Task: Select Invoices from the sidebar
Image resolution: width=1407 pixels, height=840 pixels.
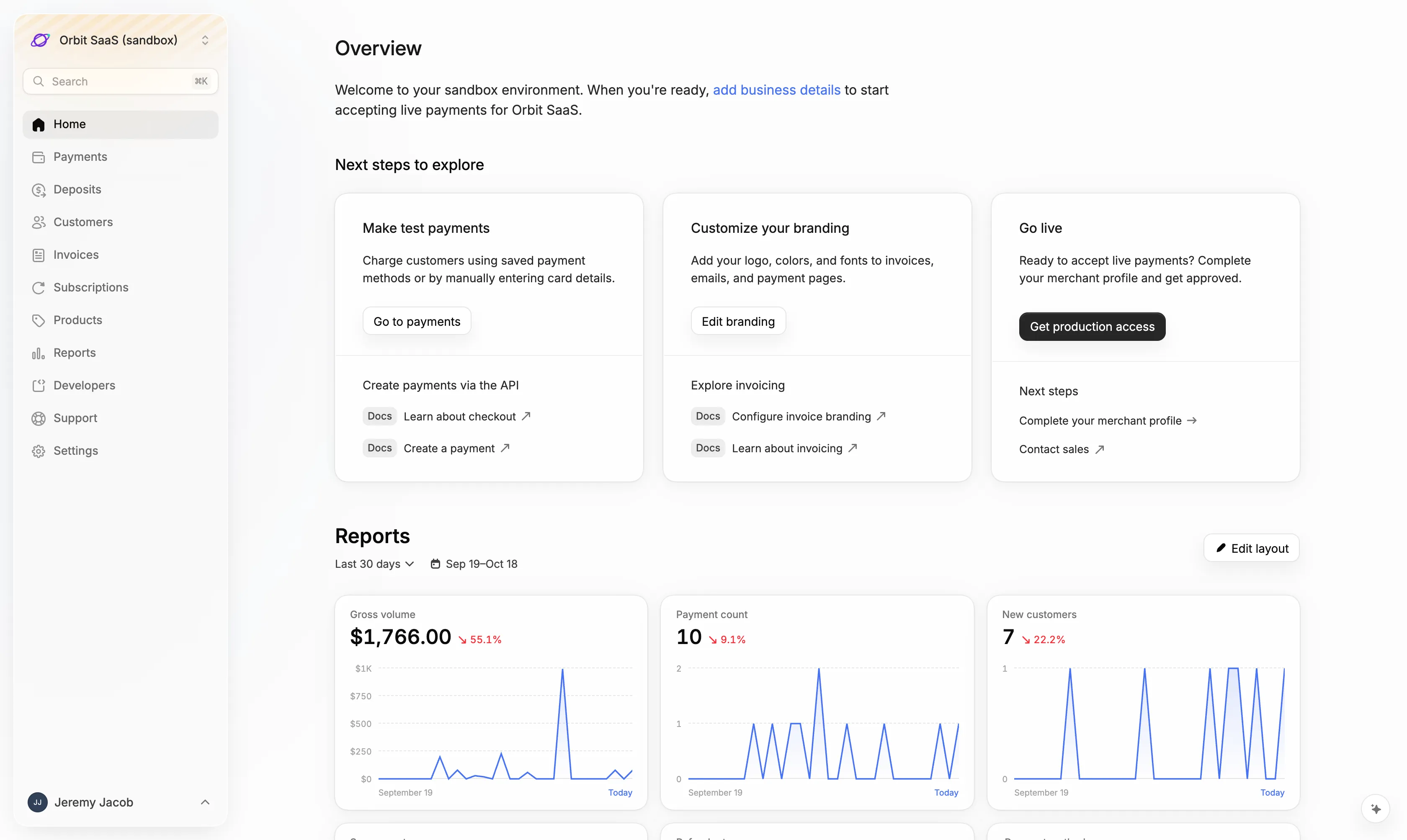Action: [121, 255]
